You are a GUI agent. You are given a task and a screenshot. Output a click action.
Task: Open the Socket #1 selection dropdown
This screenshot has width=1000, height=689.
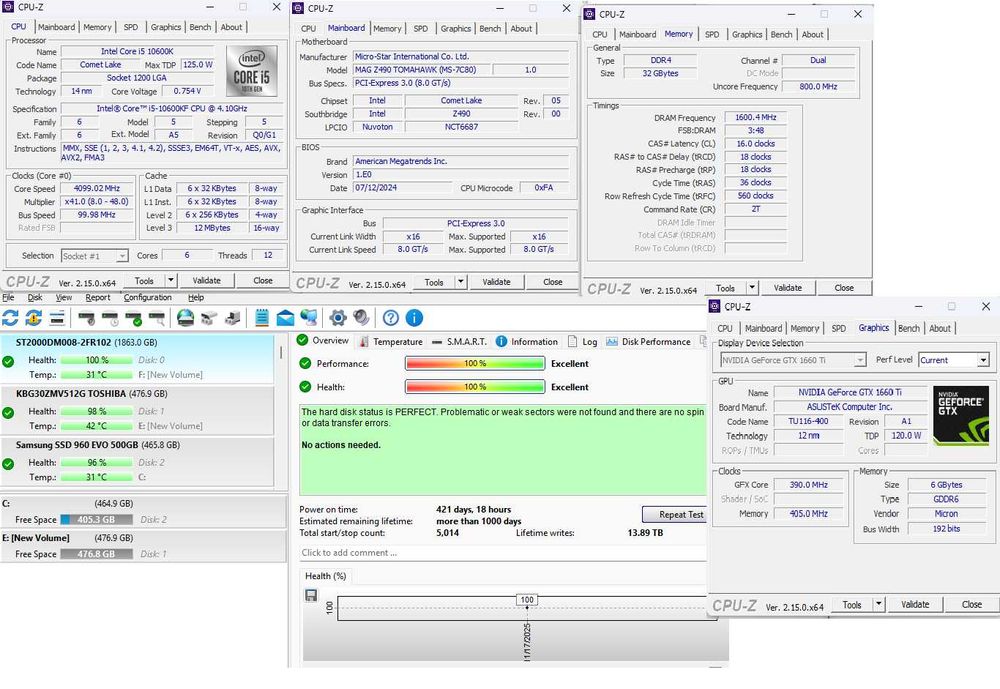point(95,256)
